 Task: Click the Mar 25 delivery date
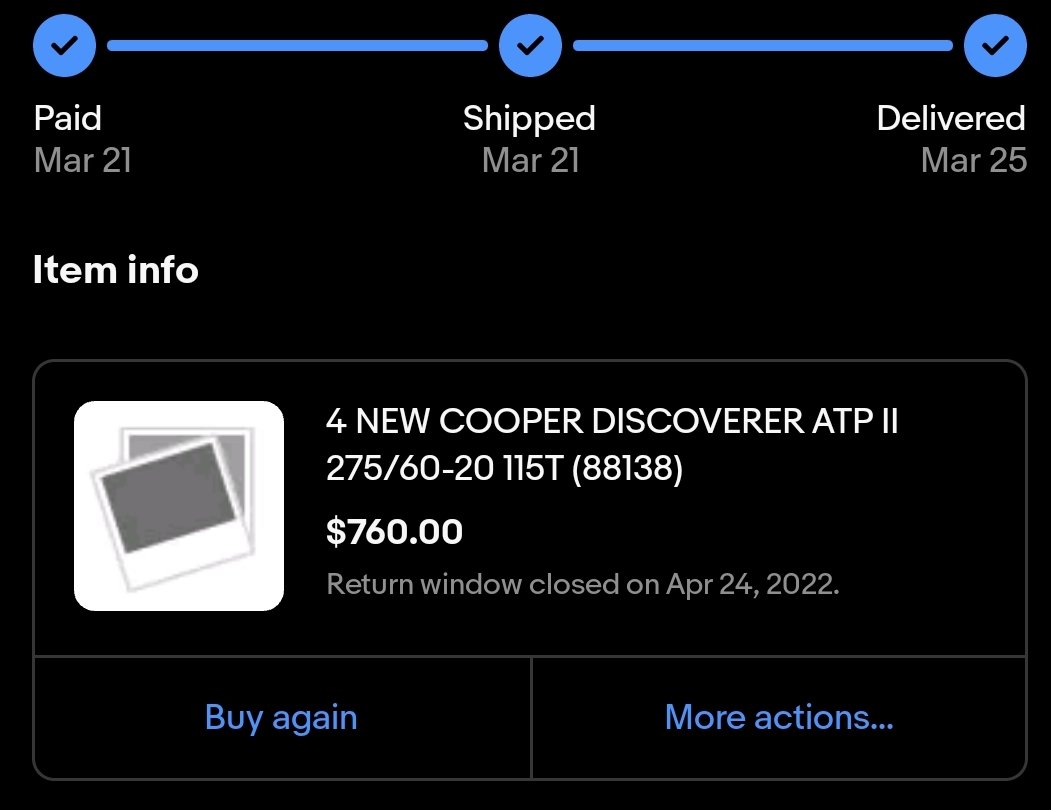pos(974,160)
